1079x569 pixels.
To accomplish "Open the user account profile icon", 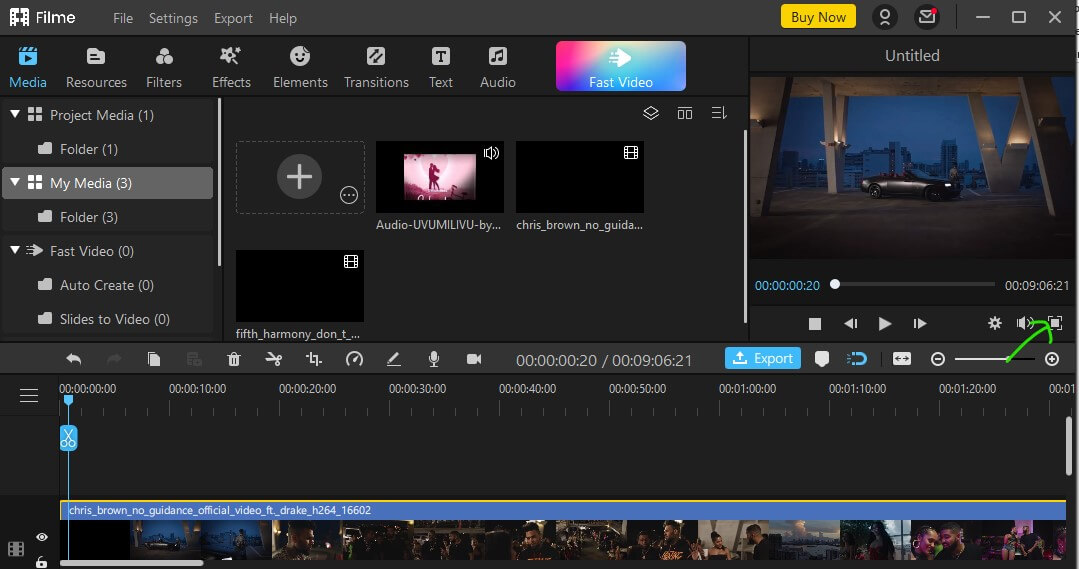I will (885, 17).
